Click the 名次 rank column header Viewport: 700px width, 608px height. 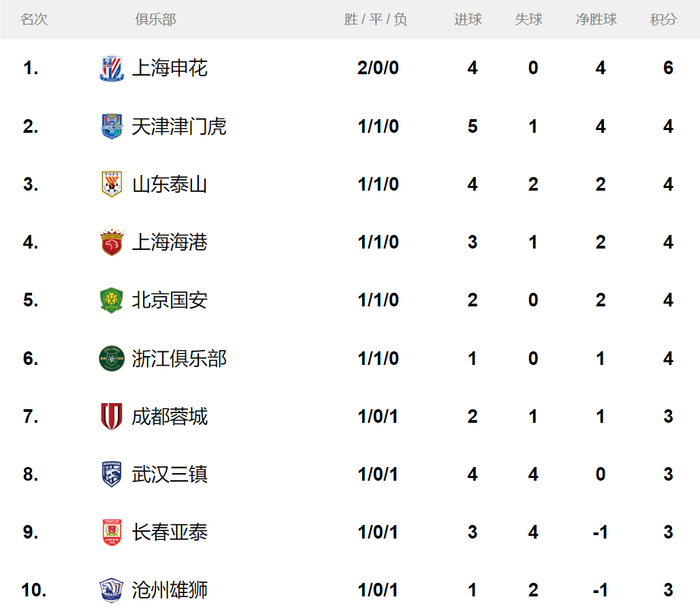tap(34, 20)
